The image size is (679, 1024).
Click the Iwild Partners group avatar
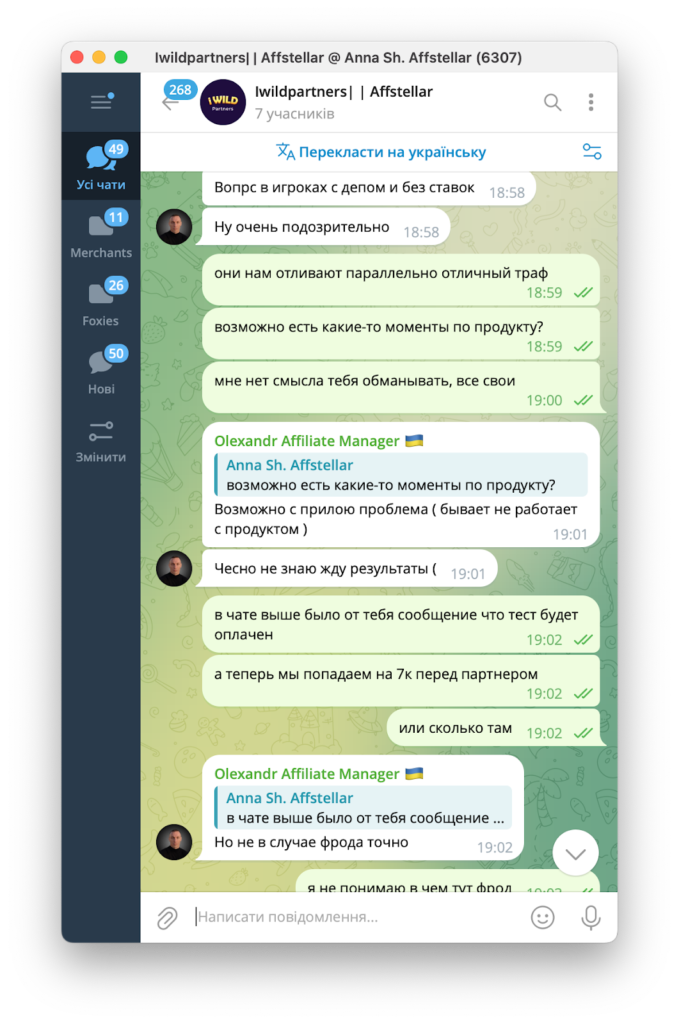point(223,102)
